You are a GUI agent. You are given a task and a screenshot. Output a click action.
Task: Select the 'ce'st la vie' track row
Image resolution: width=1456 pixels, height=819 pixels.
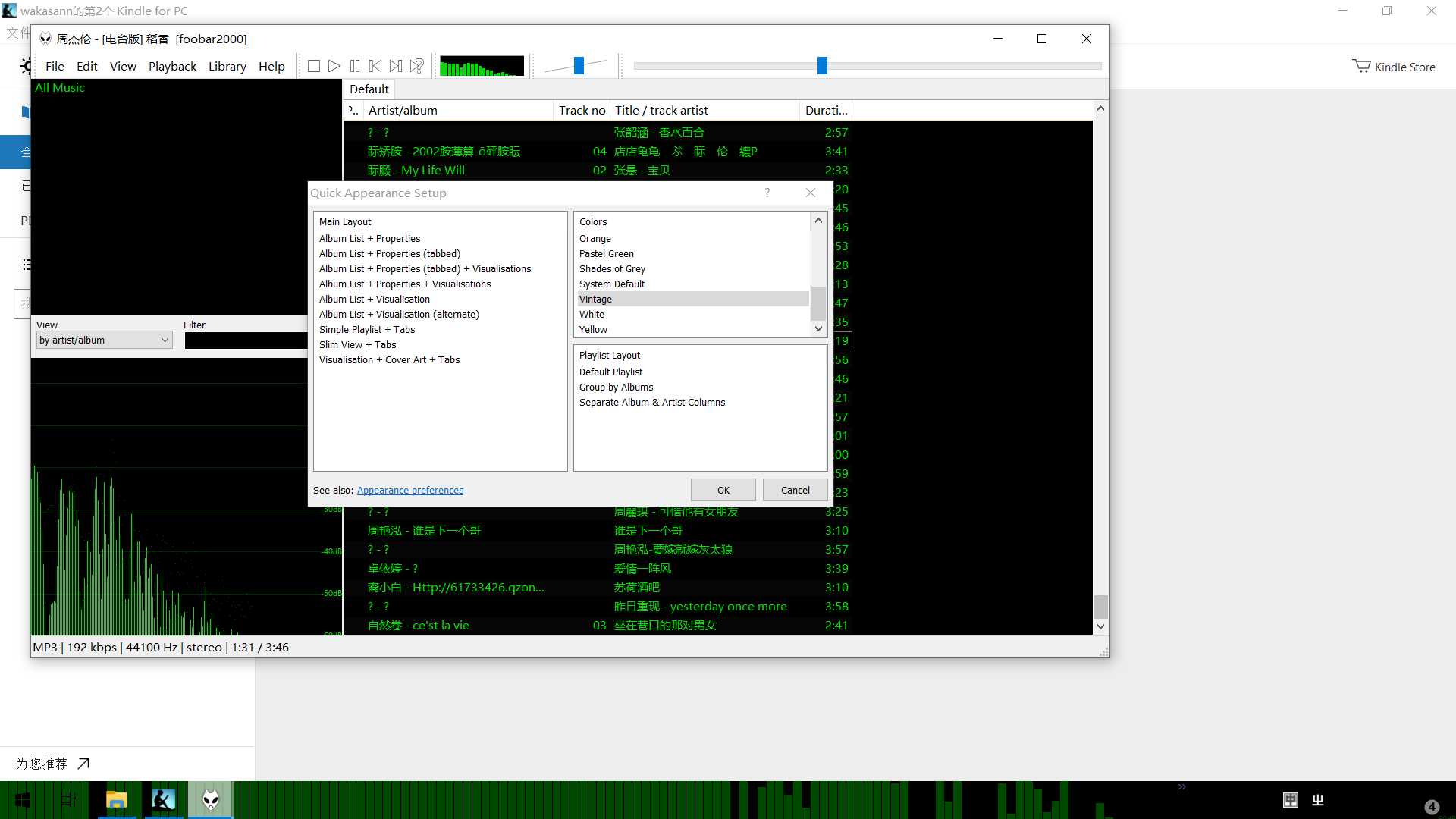(598, 625)
